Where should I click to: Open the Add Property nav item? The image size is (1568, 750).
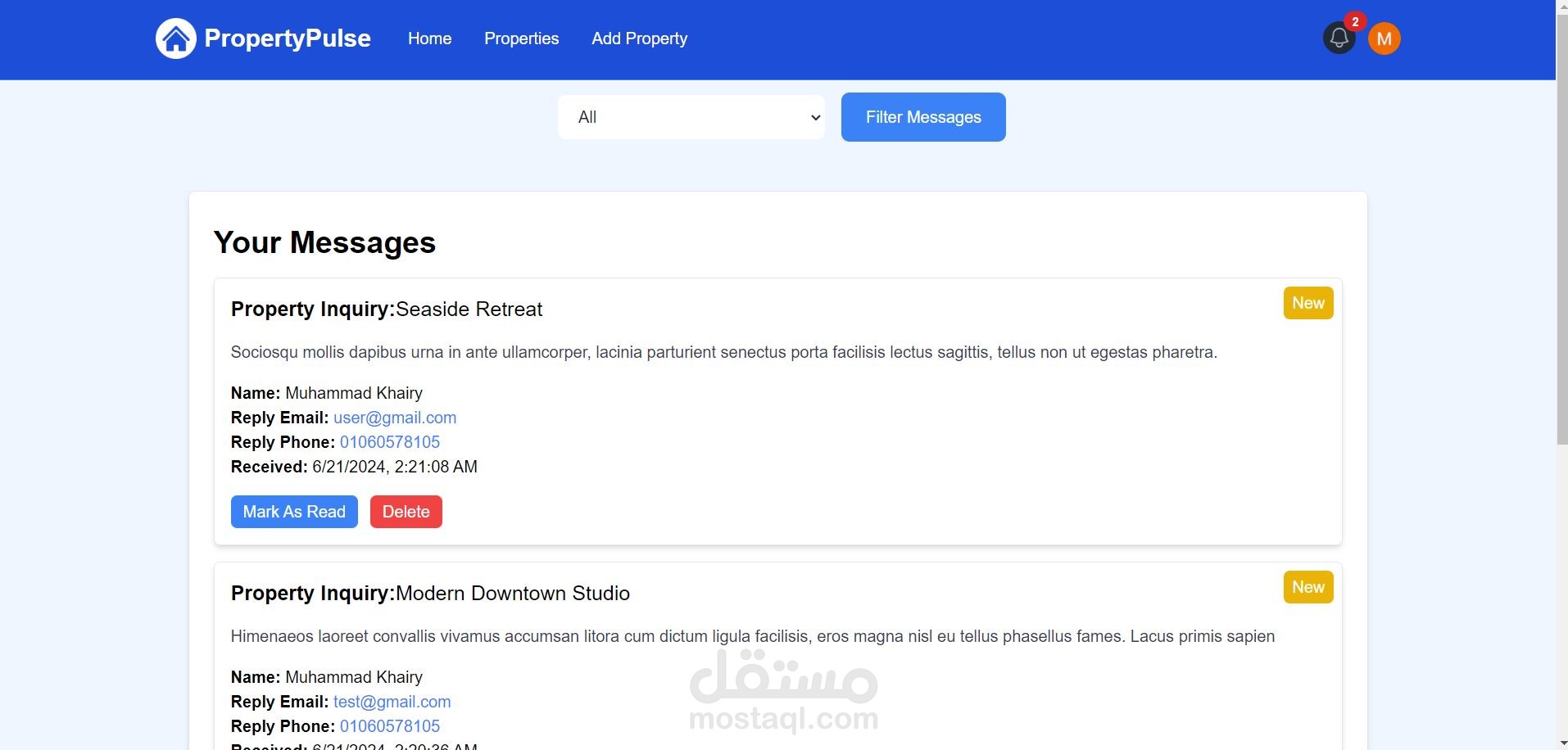tap(640, 38)
